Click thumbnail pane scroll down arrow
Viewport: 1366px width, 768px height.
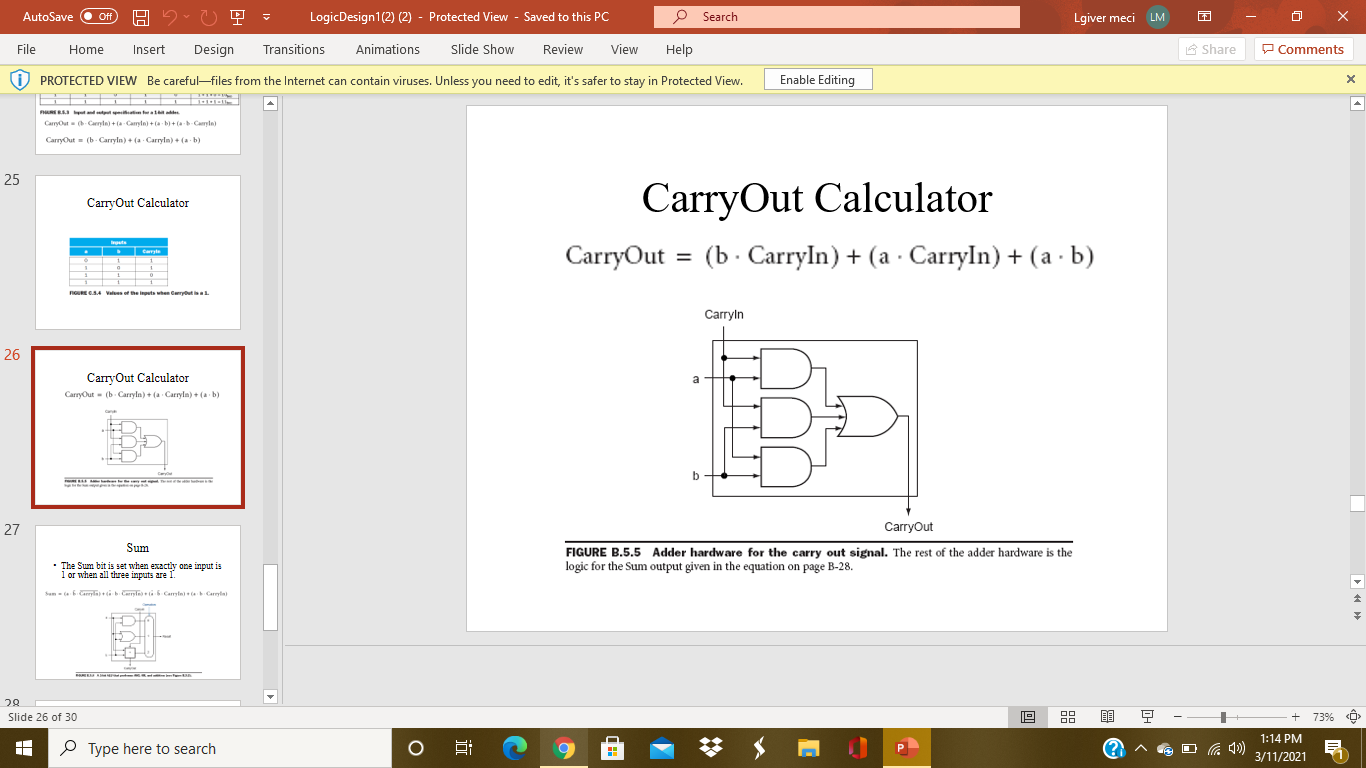(x=270, y=696)
